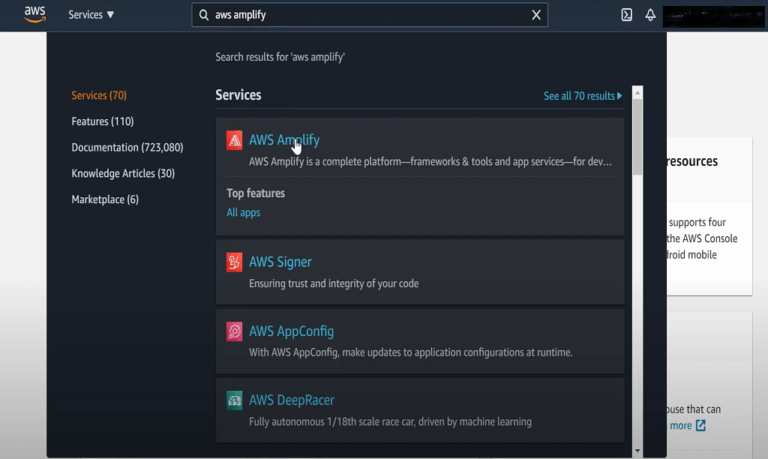Open the CloudShell terminal icon
The height and width of the screenshot is (459, 768).
pos(626,15)
